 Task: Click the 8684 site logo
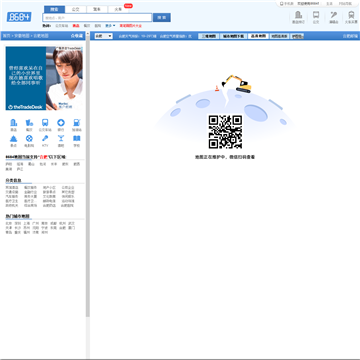tap(19, 17)
